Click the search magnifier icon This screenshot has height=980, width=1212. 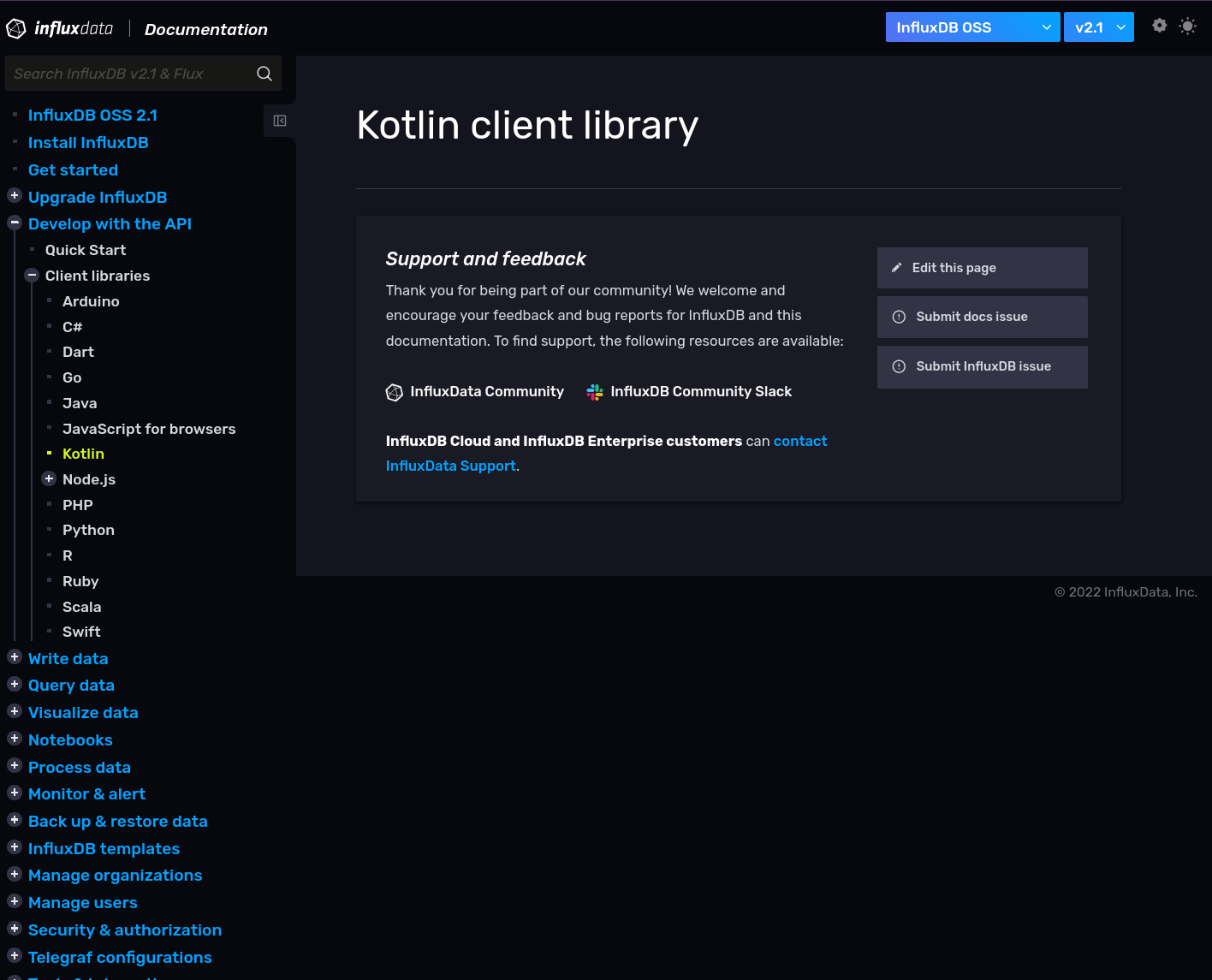click(x=264, y=74)
